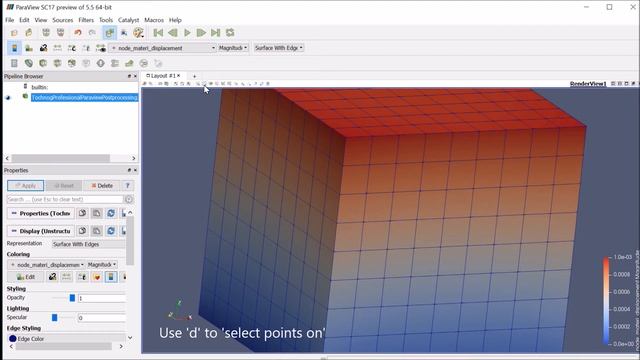This screenshot has height=360, width=640.
Task: Open the Load Color Palette icon
Action: click(139, 33)
